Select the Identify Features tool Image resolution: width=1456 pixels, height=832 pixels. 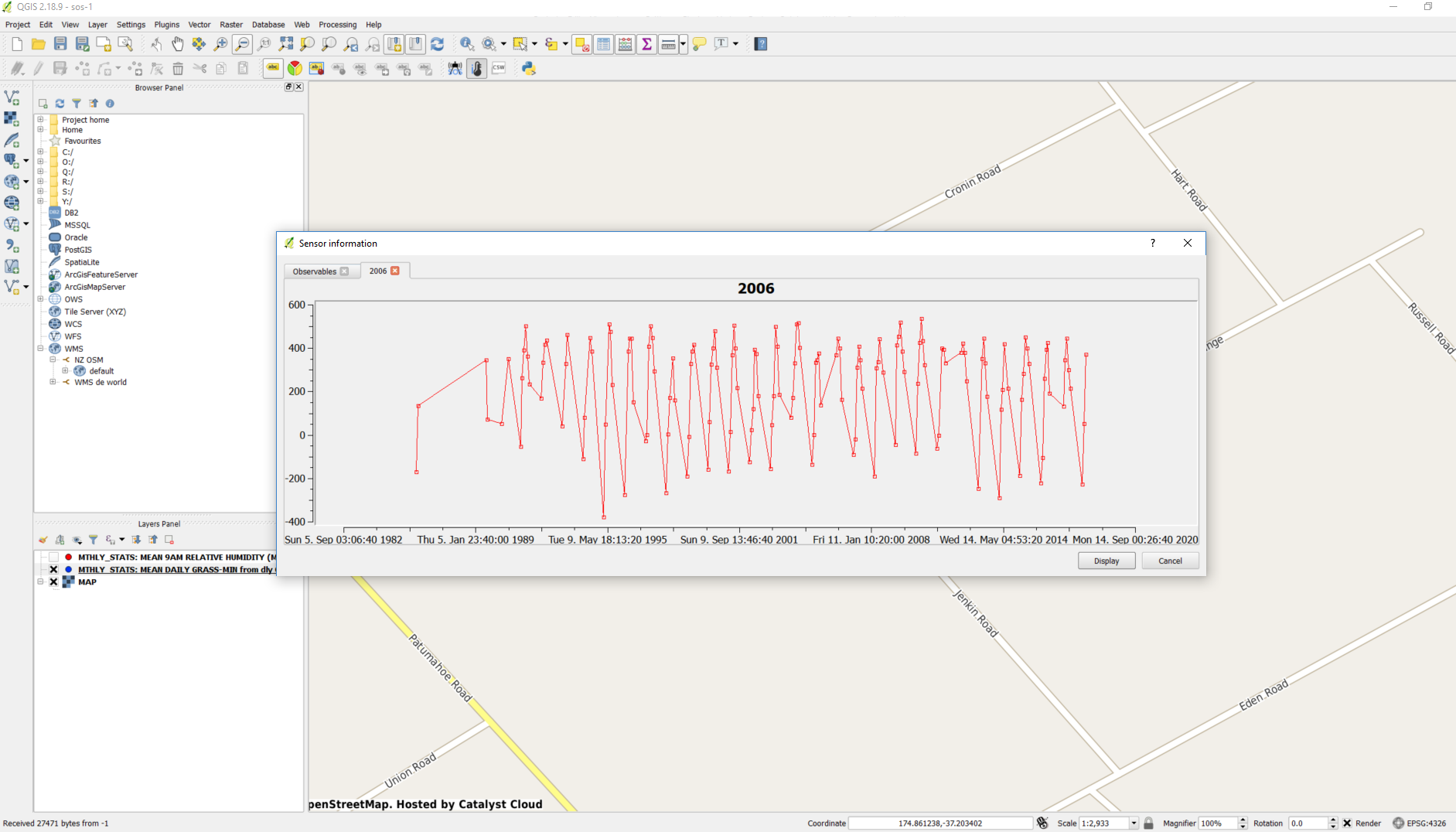pos(467,44)
